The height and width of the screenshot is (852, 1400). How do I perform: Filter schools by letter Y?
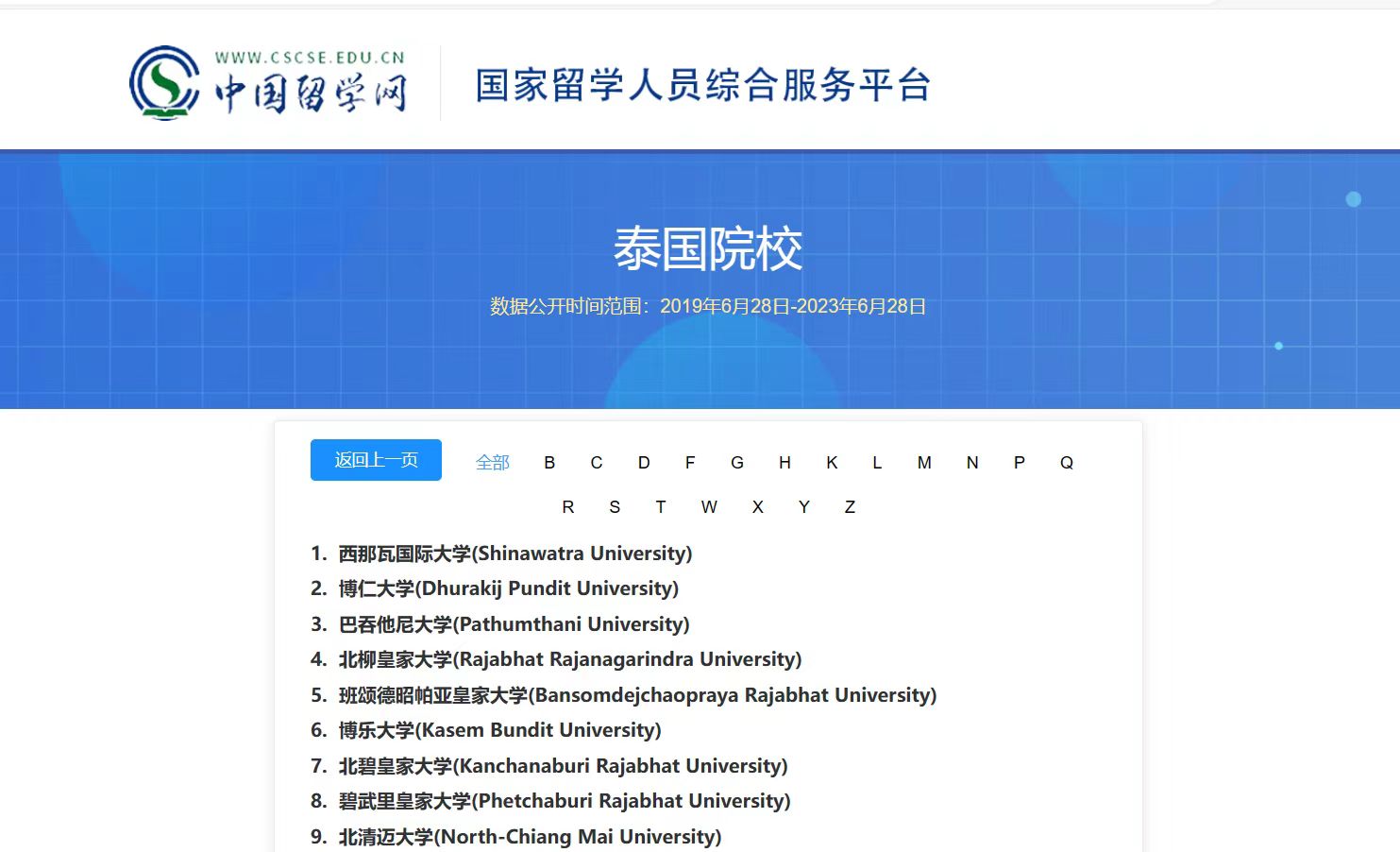click(804, 507)
